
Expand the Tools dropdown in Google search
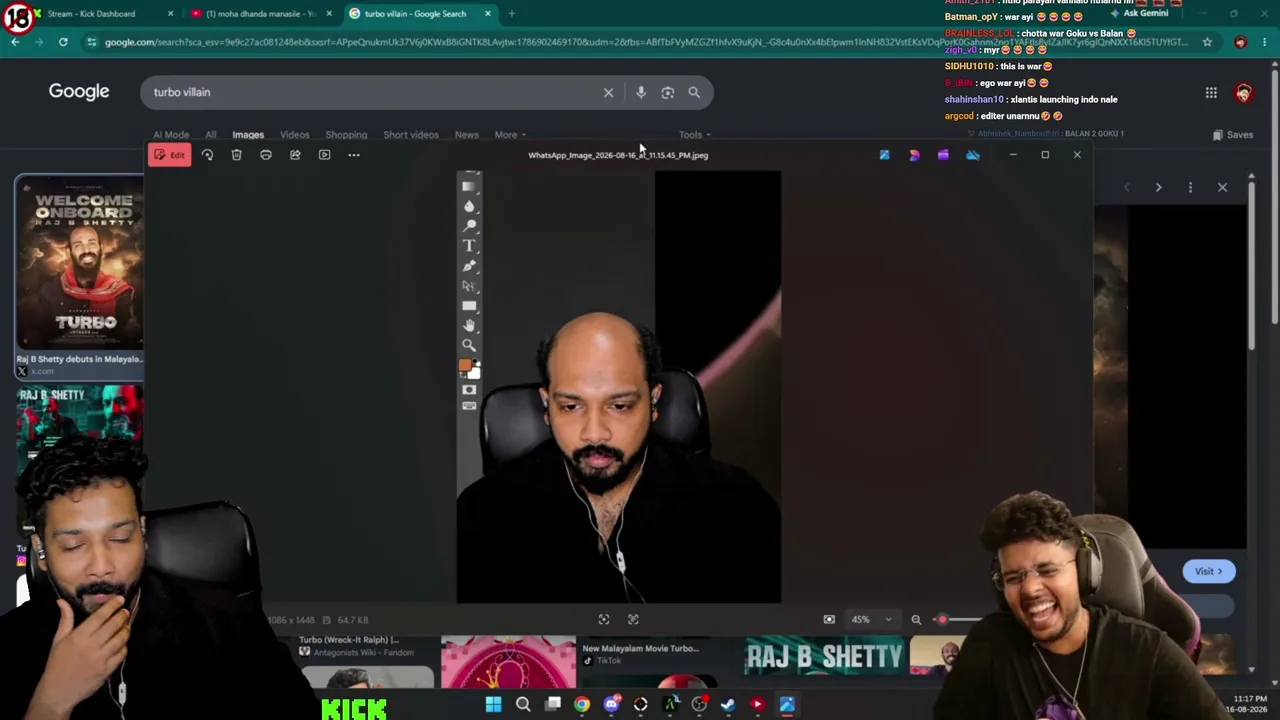pos(695,135)
